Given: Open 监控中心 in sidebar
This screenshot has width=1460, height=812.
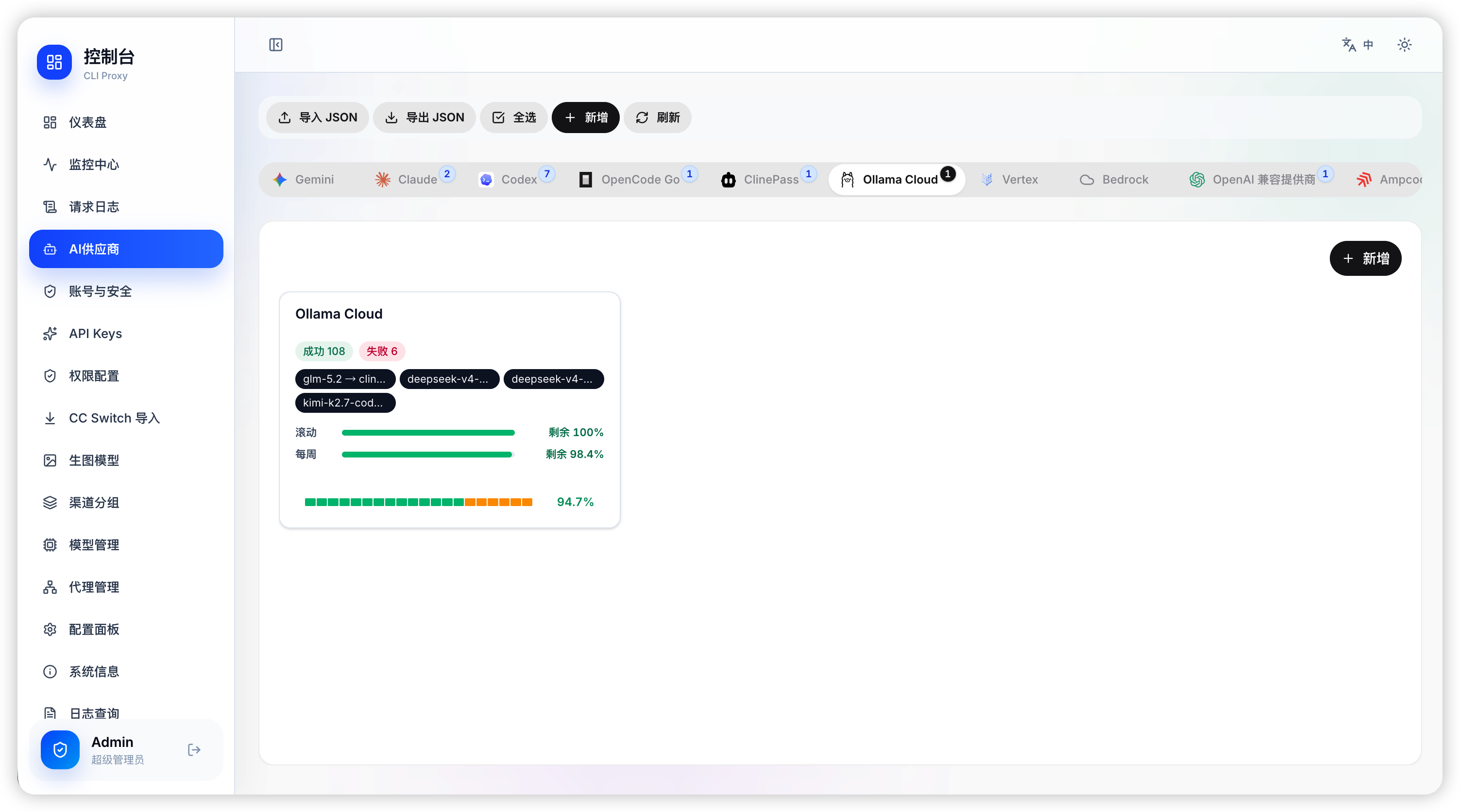Looking at the screenshot, I should tap(126, 165).
